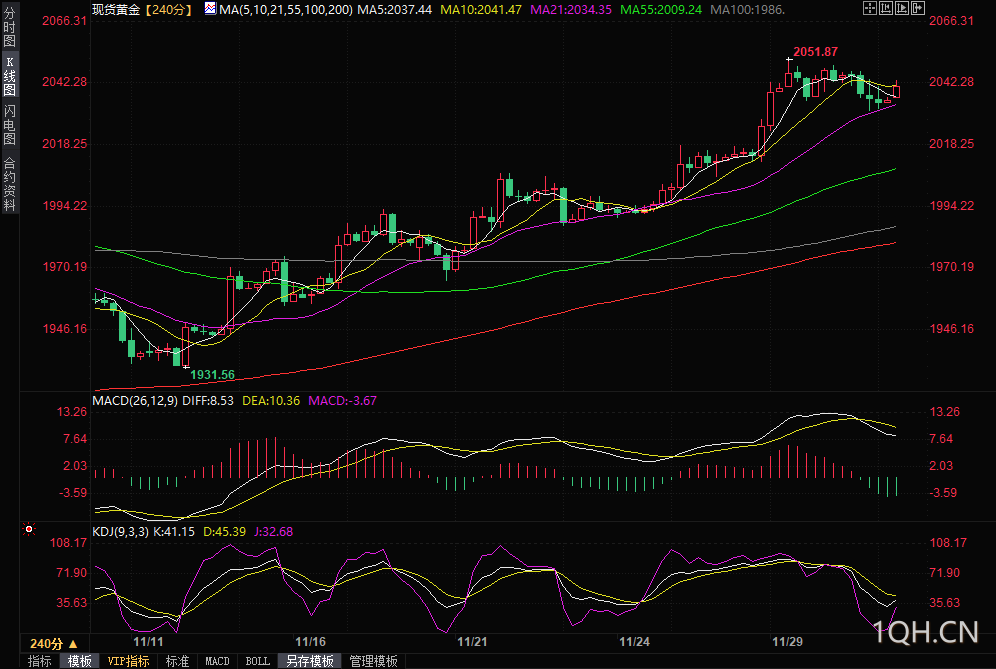Click 另存模板 to save template
This screenshot has height=669, width=996.
coord(309,661)
